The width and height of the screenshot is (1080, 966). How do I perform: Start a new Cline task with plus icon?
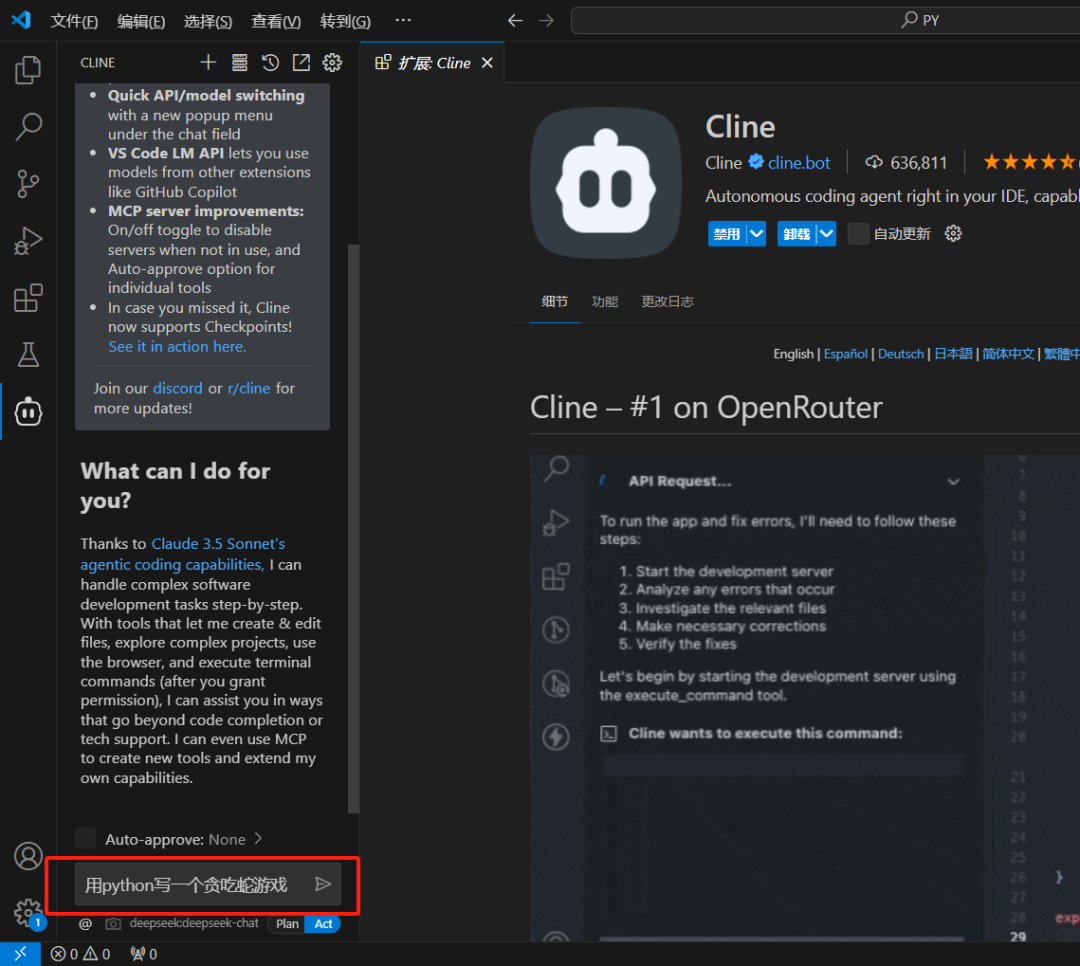click(208, 63)
